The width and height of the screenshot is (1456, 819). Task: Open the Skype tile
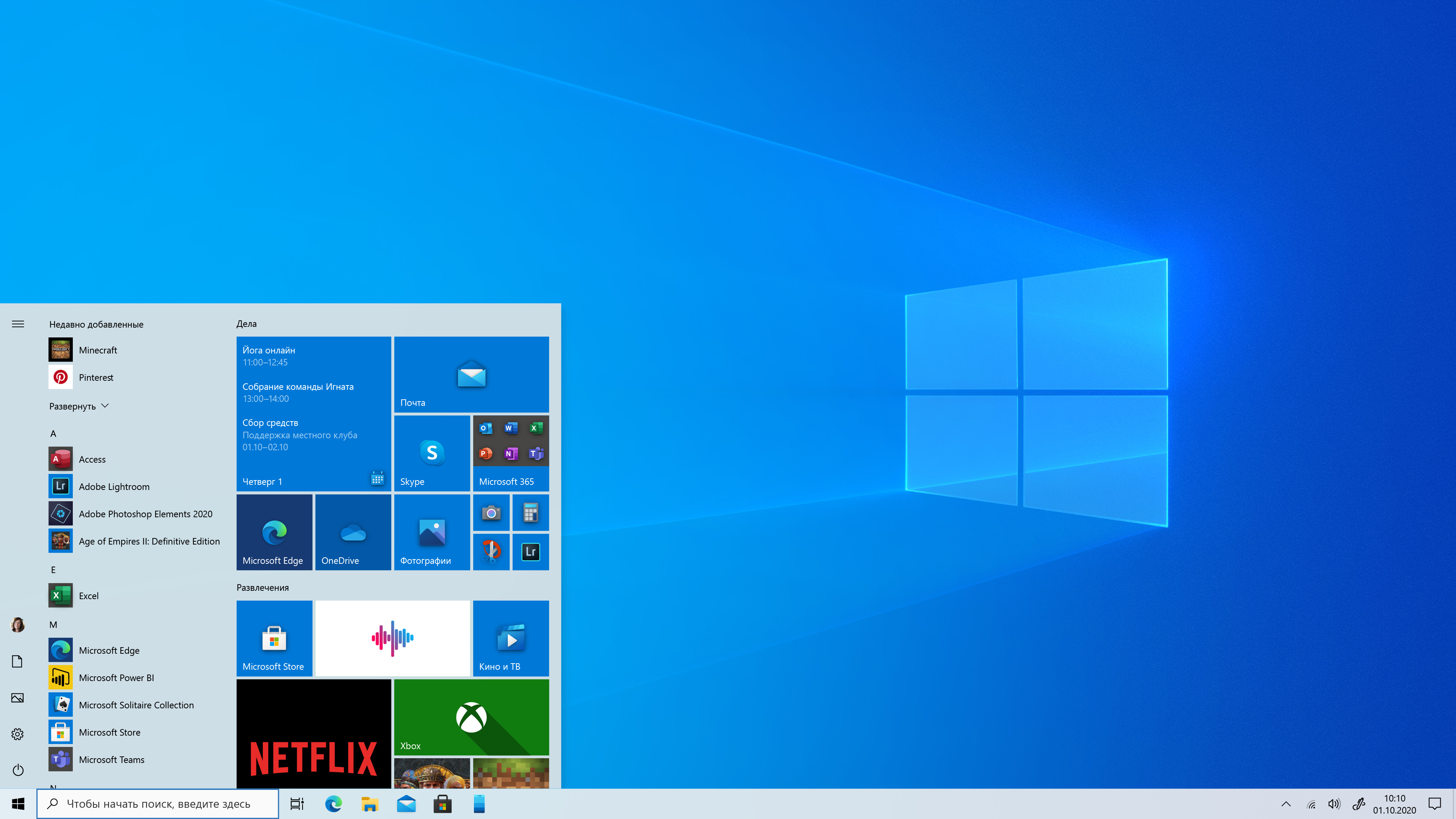point(431,453)
